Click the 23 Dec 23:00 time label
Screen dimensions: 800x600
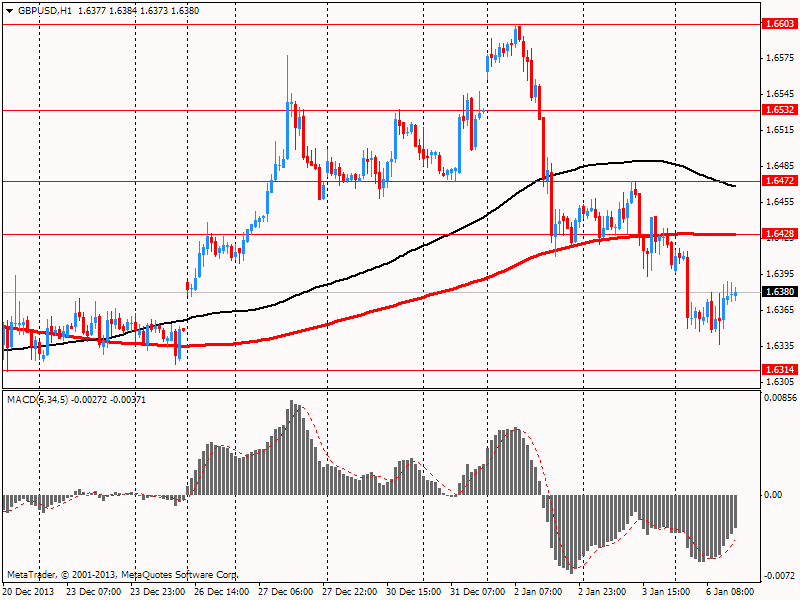158,592
